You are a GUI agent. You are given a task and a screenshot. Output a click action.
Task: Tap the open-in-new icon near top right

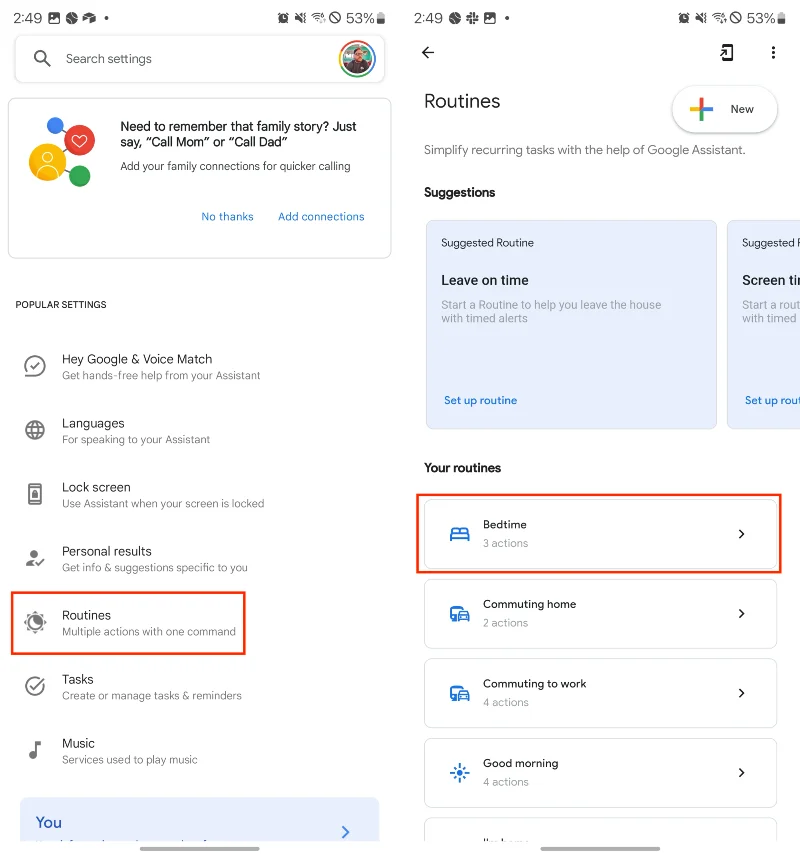[x=727, y=52]
